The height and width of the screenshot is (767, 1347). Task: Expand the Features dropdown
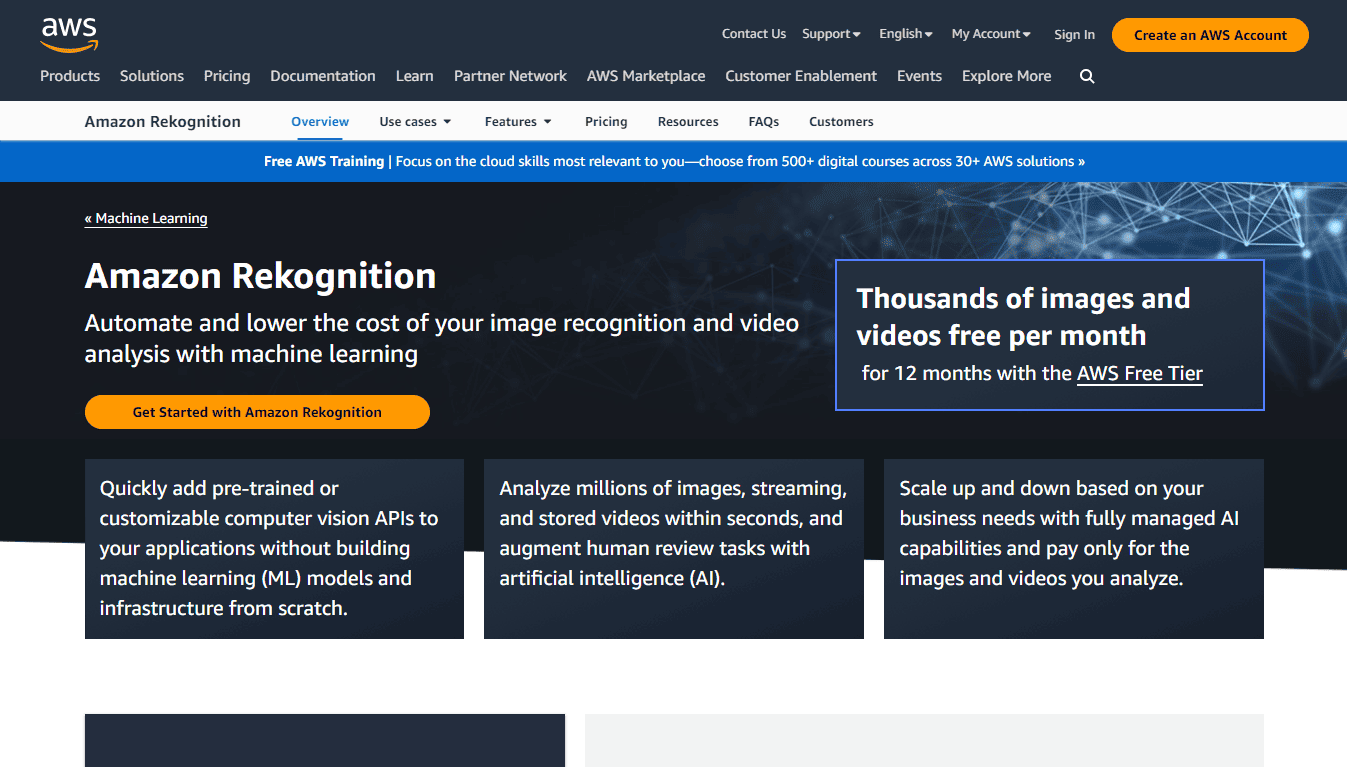click(517, 121)
